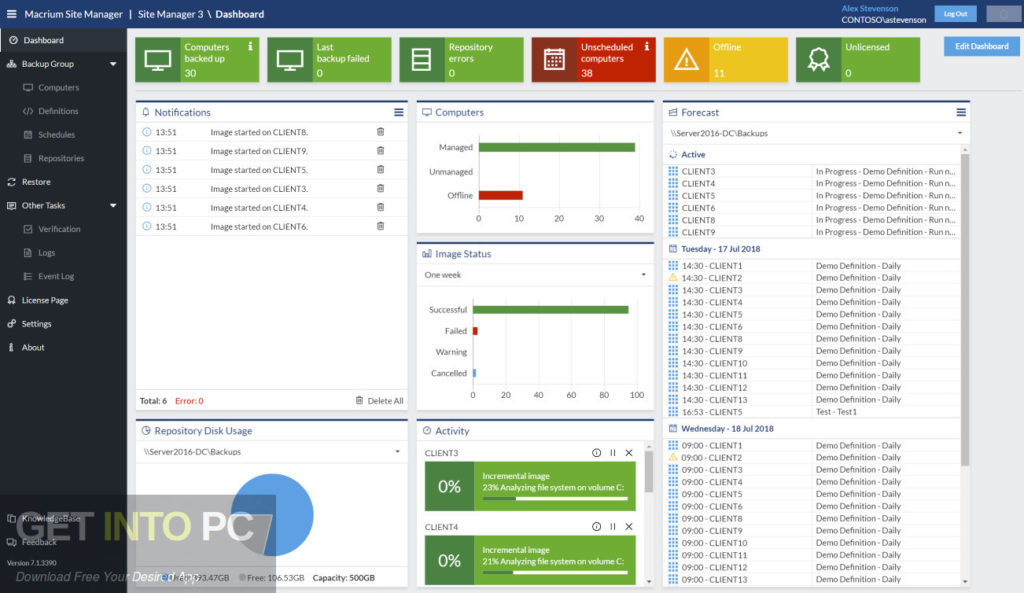Viewport: 1024px width, 593px height.
Task: Open the Settings page from sidebar
Action: (36, 323)
